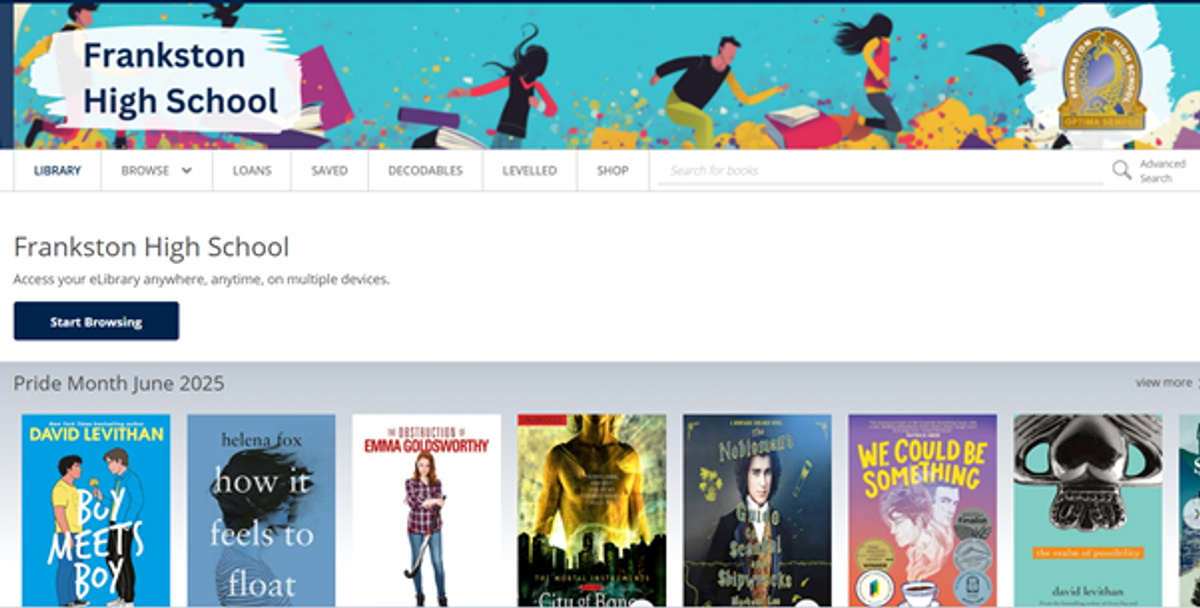Image resolution: width=1200 pixels, height=608 pixels.
Task: Open the How It Feels to Float cover
Action: click(x=261, y=511)
